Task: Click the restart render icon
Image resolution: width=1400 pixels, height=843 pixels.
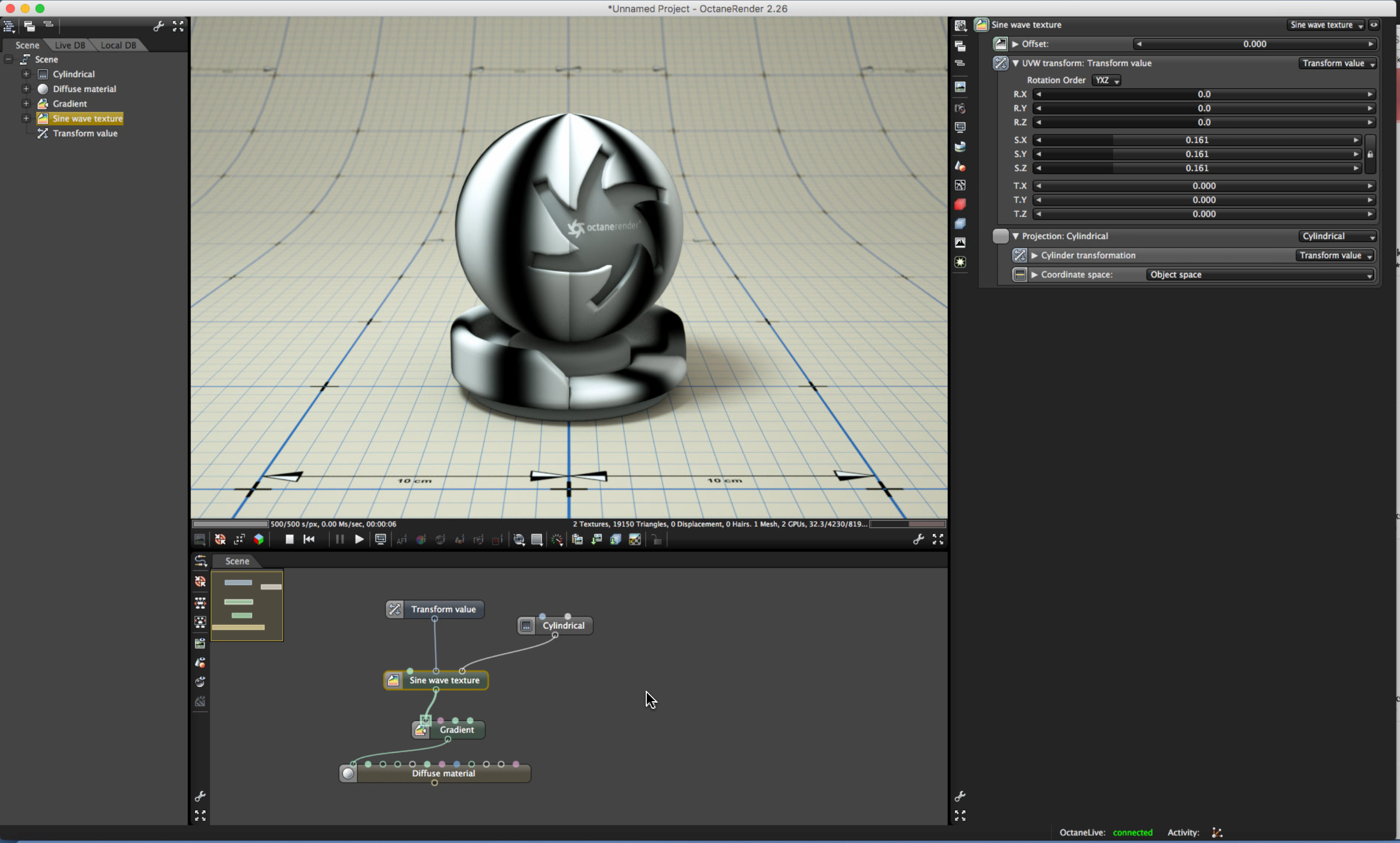Action: point(309,539)
